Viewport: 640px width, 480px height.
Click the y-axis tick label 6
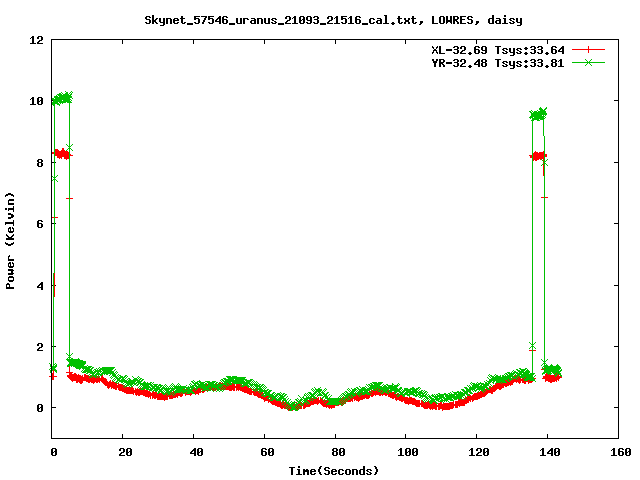coord(40,224)
